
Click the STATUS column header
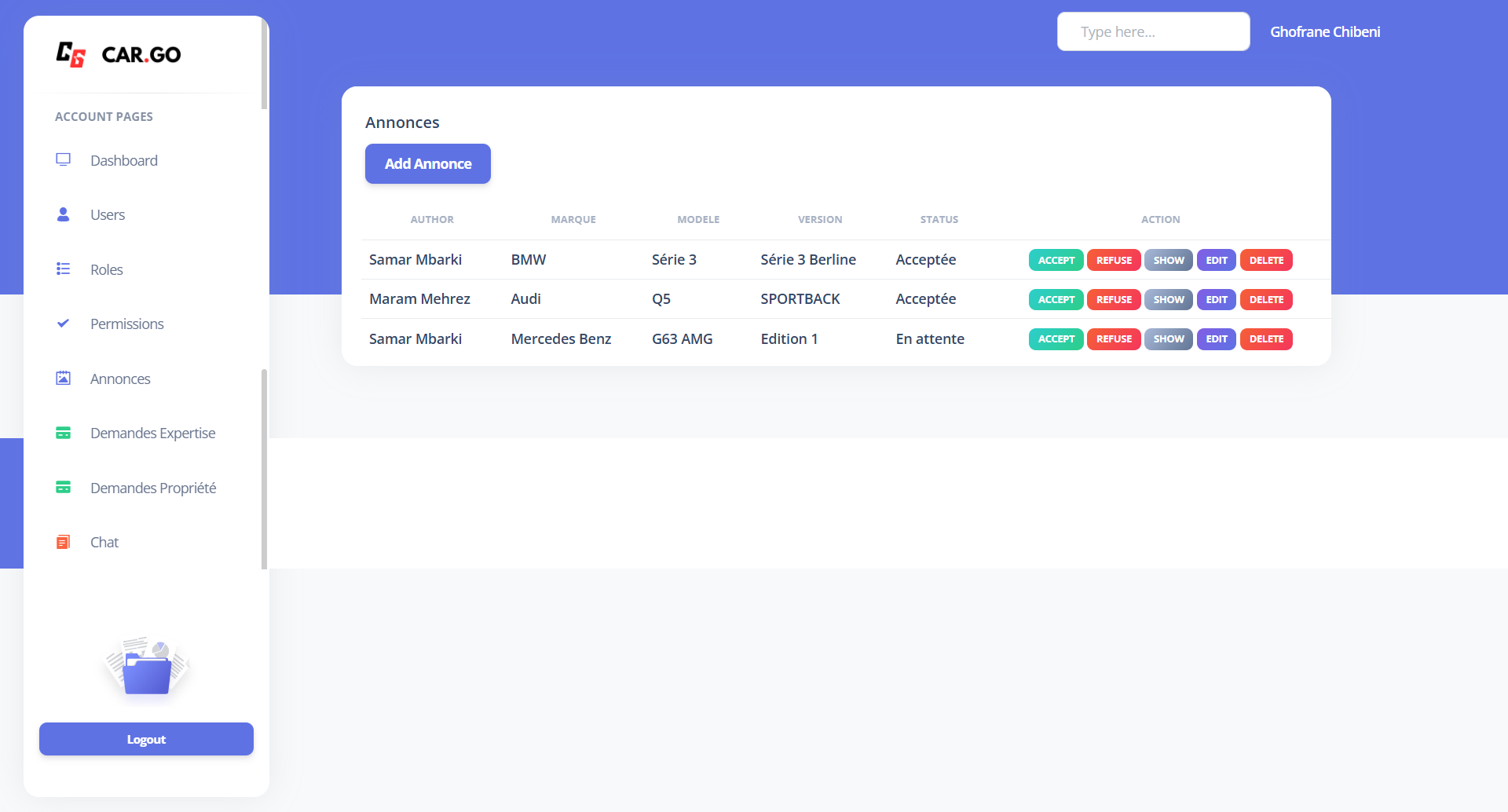click(939, 219)
